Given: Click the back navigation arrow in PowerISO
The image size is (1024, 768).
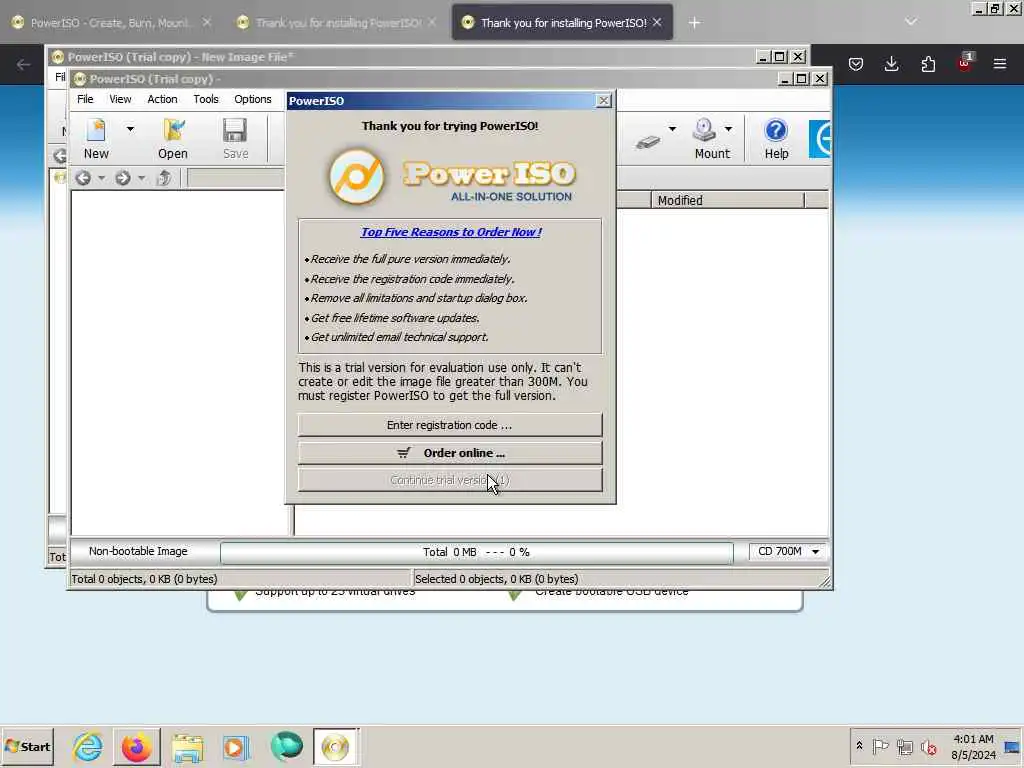Looking at the screenshot, I should 83,178.
